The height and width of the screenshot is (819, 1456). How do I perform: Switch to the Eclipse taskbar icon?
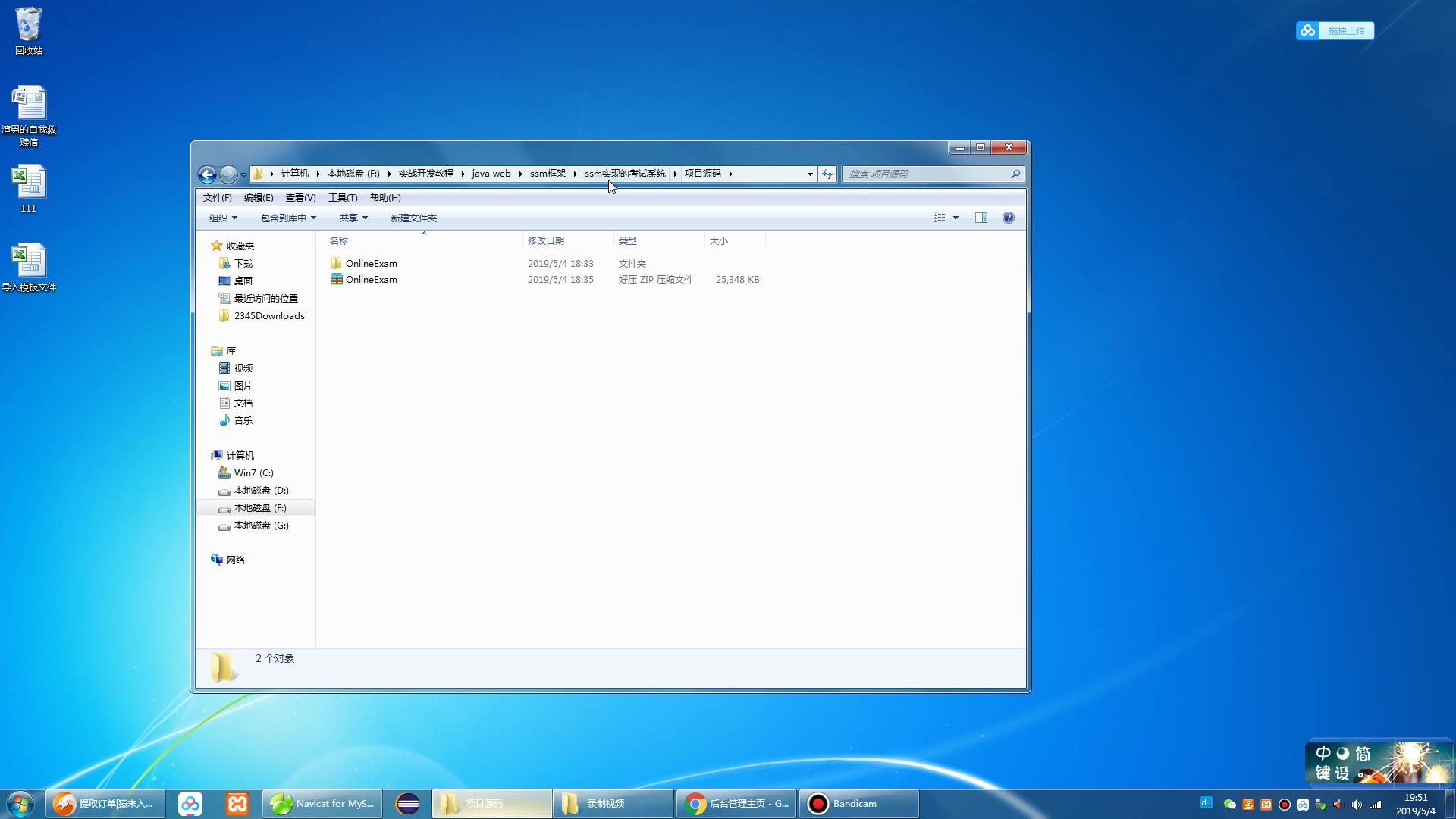pyautogui.click(x=407, y=804)
